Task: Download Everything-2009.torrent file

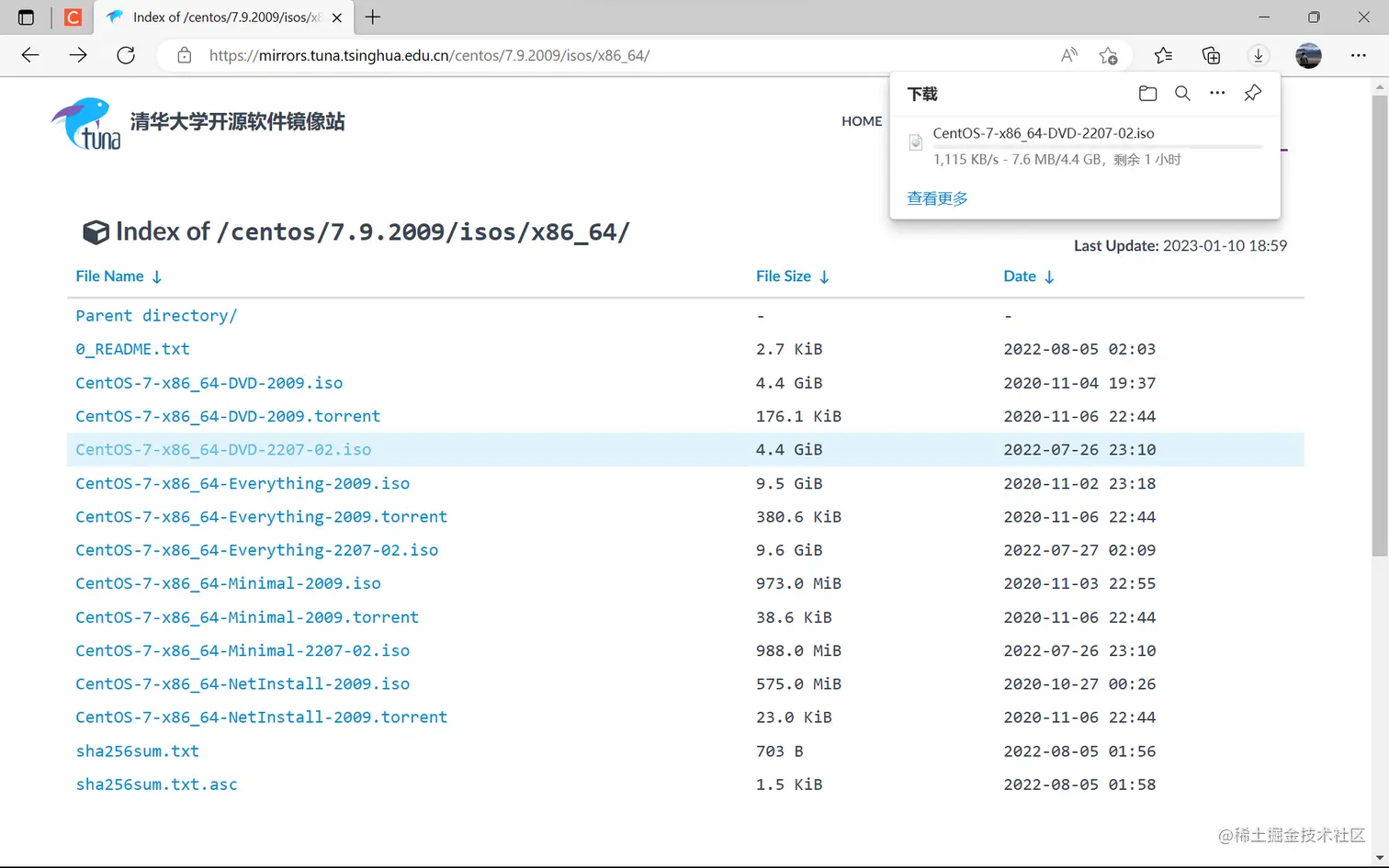Action: tap(261, 517)
